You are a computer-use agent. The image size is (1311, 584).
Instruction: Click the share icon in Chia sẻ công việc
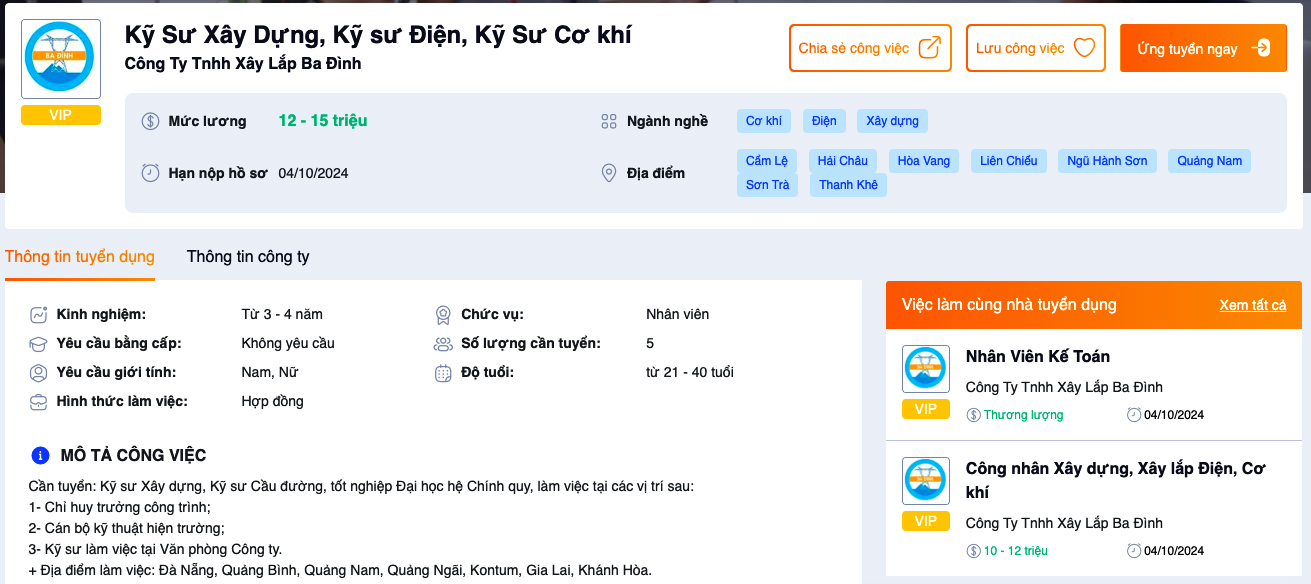pos(929,48)
